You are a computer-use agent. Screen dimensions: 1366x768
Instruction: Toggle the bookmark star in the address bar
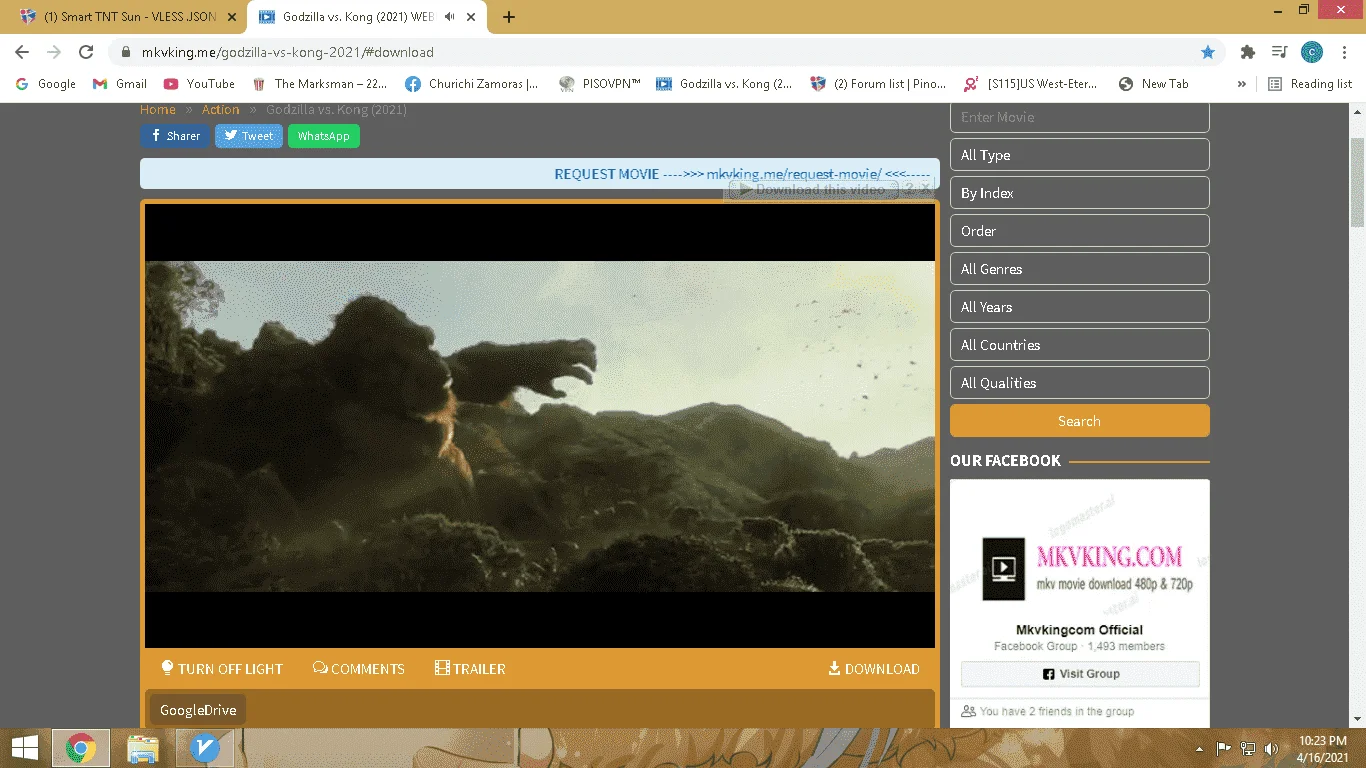1208,52
